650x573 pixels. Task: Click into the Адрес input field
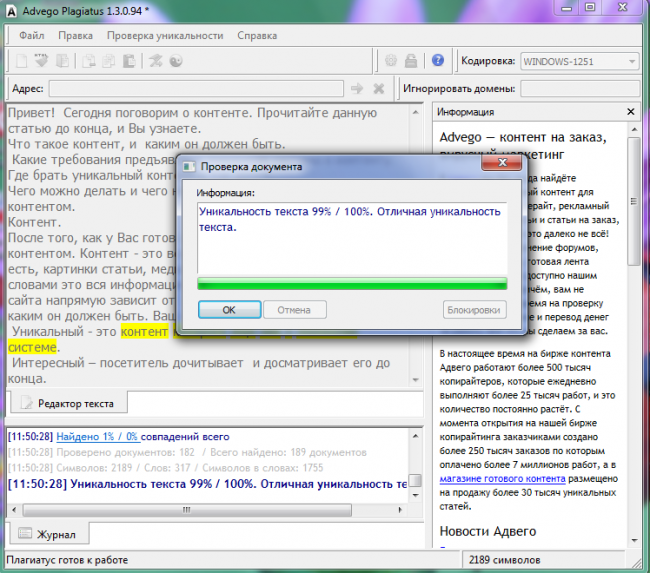pos(196,89)
